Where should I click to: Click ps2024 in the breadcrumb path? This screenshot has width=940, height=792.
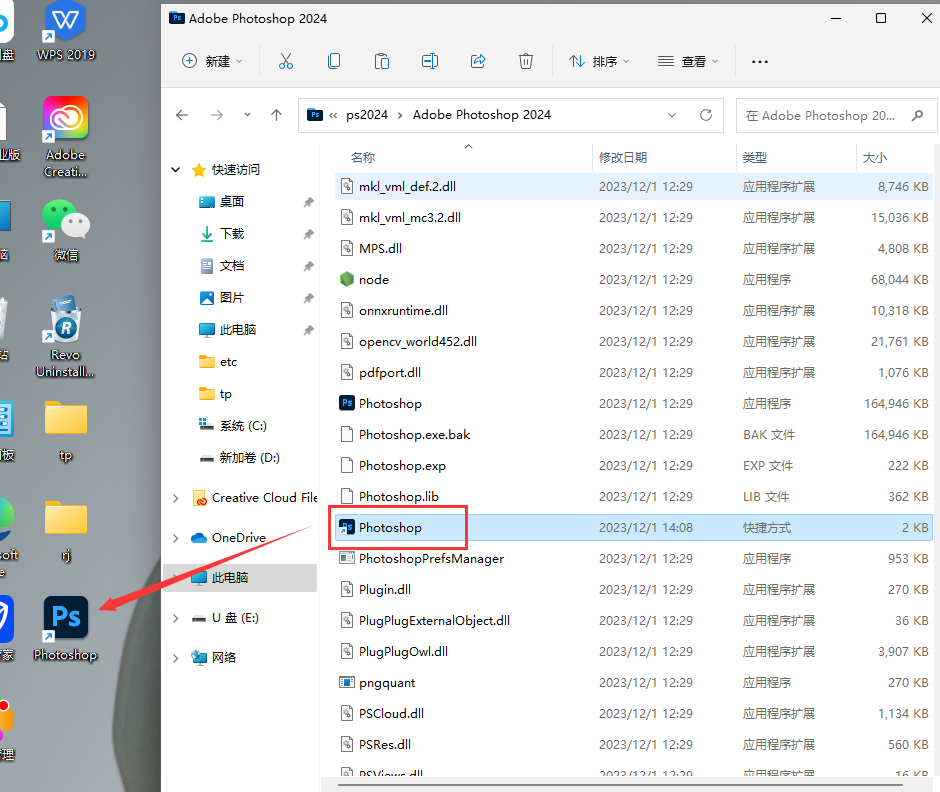point(366,115)
